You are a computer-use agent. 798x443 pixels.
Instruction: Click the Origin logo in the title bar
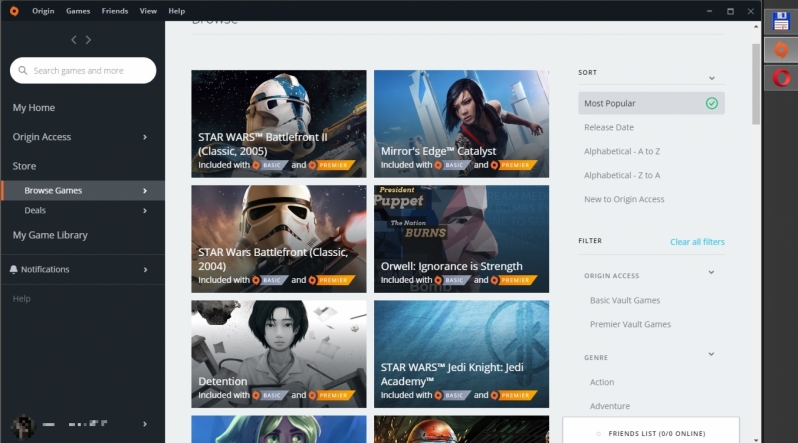pos(14,11)
